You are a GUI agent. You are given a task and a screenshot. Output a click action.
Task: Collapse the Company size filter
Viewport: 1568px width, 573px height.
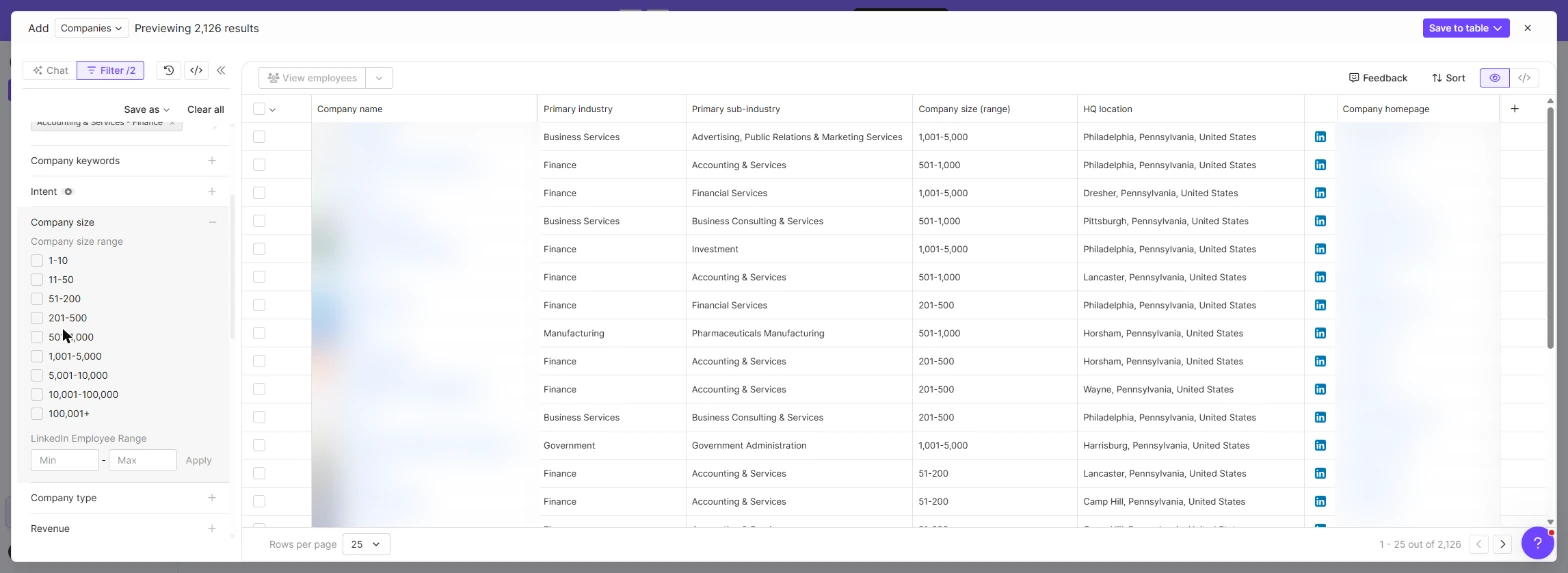pos(212,222)
